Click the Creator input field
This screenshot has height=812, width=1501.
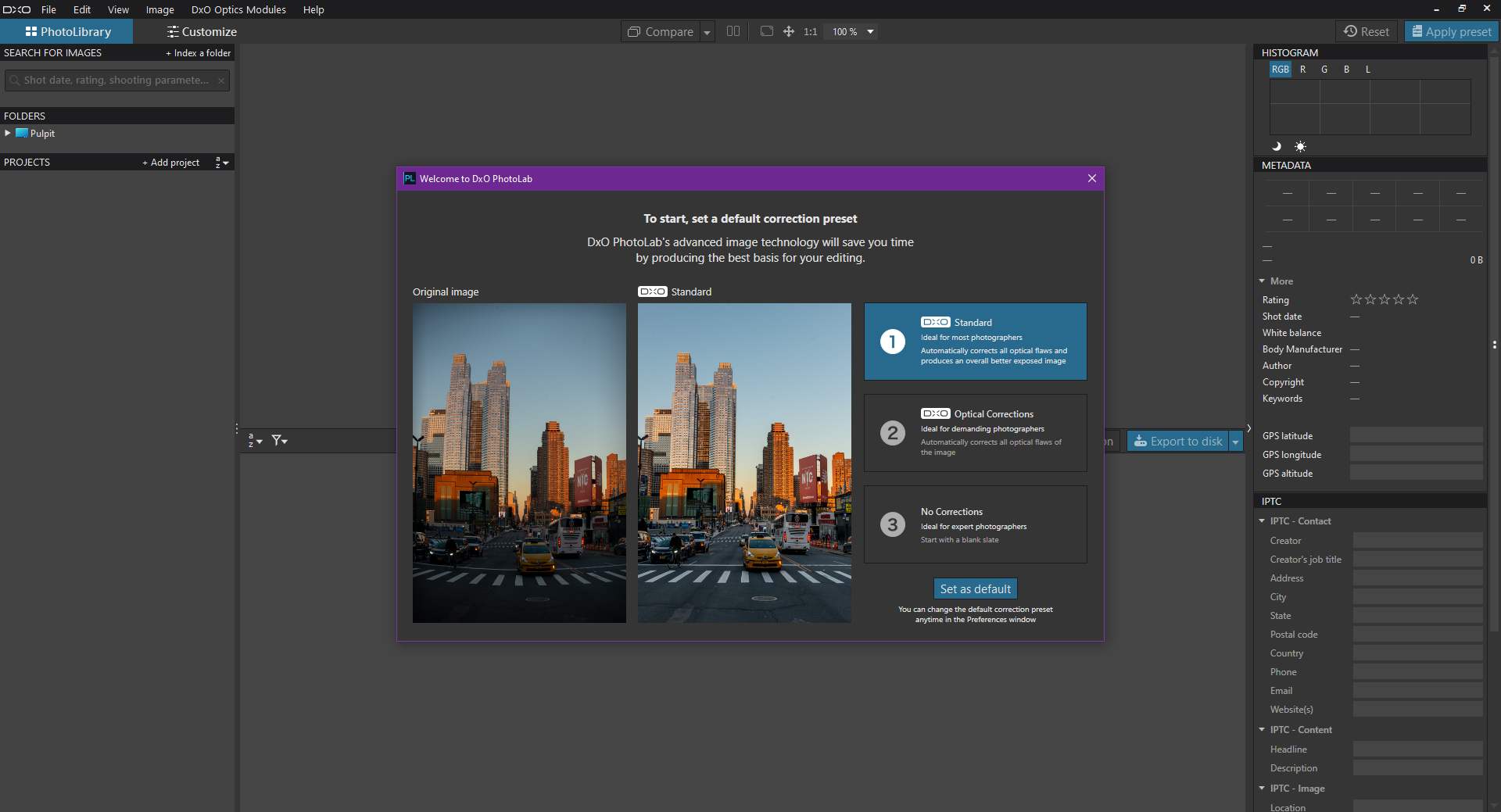(1417, 540)
